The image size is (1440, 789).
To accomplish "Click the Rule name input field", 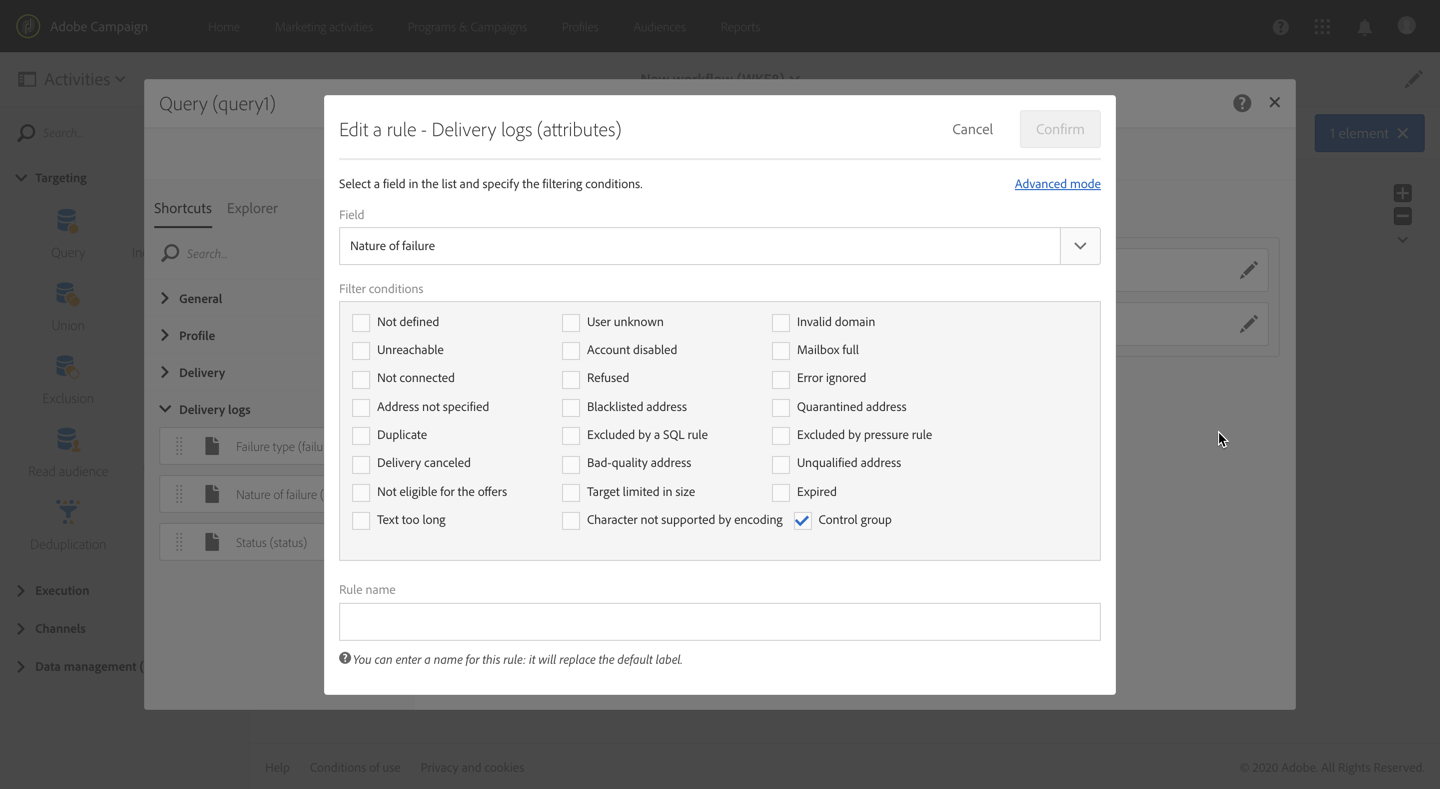I will click(719, 621).
